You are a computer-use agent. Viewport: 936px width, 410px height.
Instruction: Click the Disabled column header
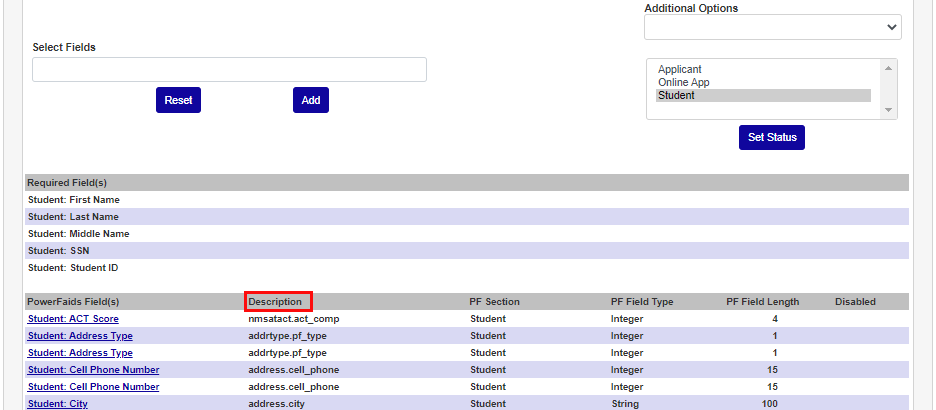click(x=855, y=301)
